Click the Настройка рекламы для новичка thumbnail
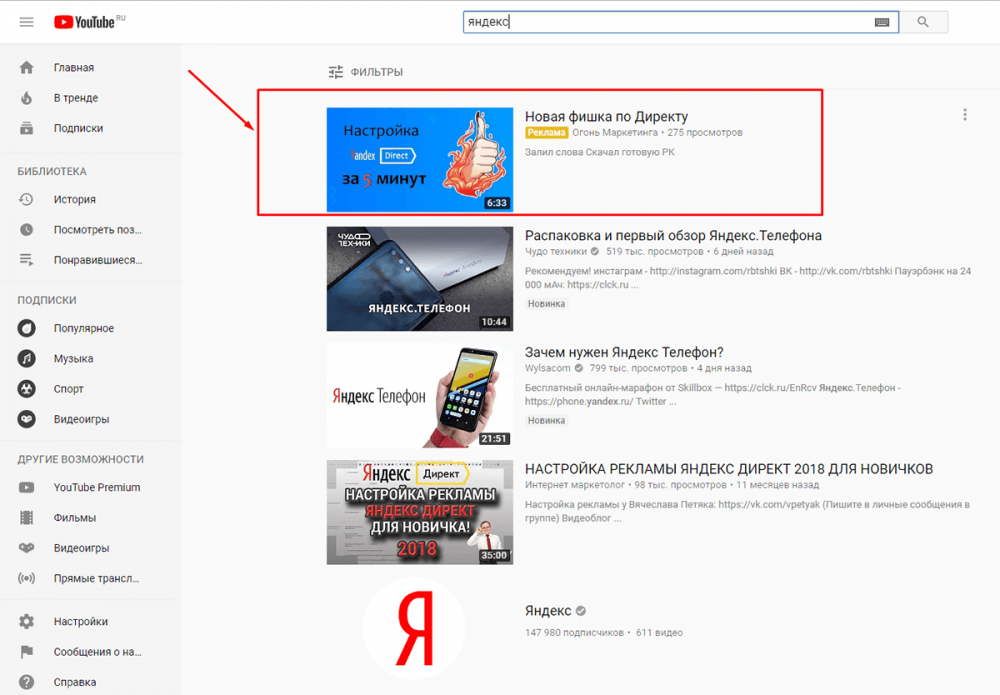1000x695 pixels. click(420, 512)
